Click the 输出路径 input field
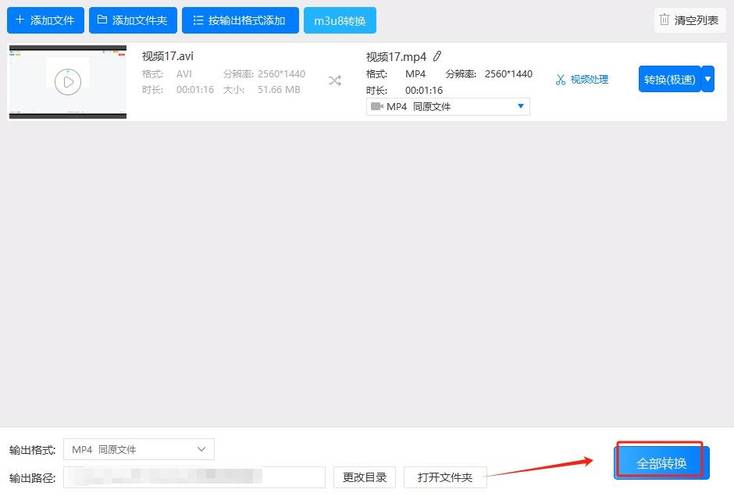 (194, 477)
